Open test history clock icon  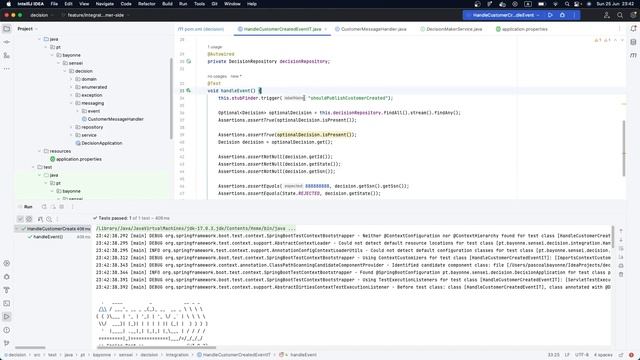pos(49,219)
